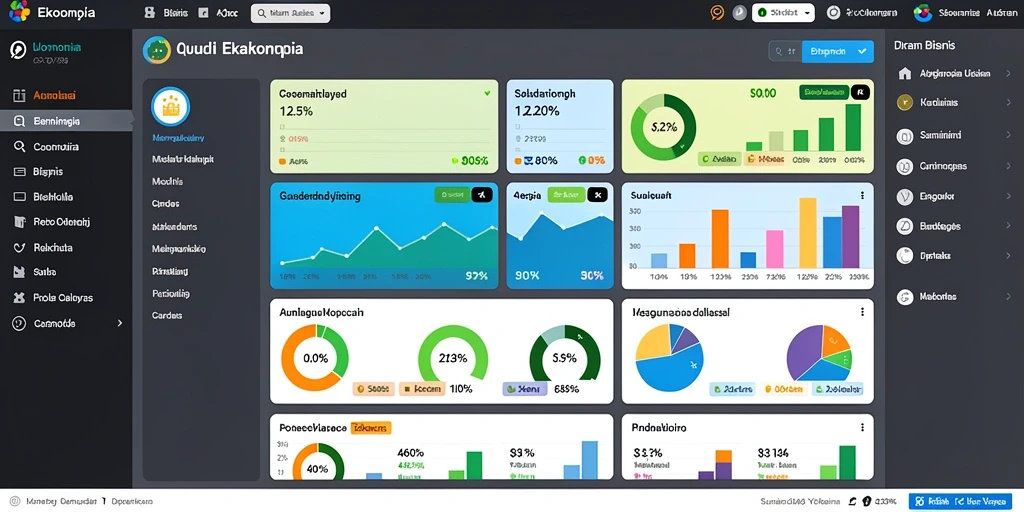
Task: Click the tallest yellow bar in Sualcuaft chart
Action: pyautogui.click(x=808, y=233)
